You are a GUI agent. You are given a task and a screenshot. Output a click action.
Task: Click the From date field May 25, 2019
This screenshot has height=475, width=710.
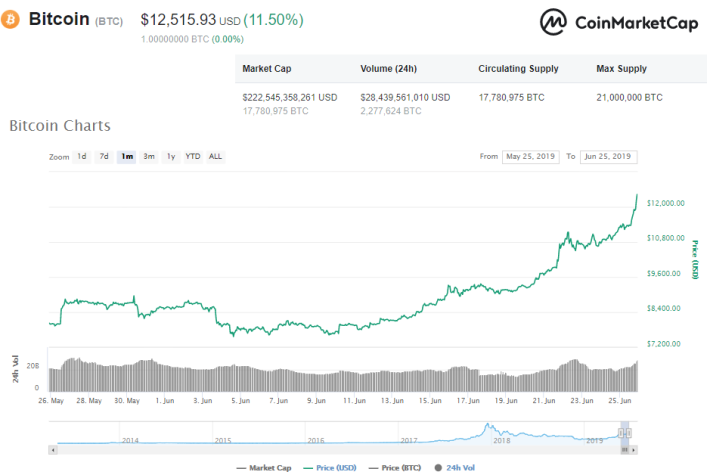click(x=531, y=157)
